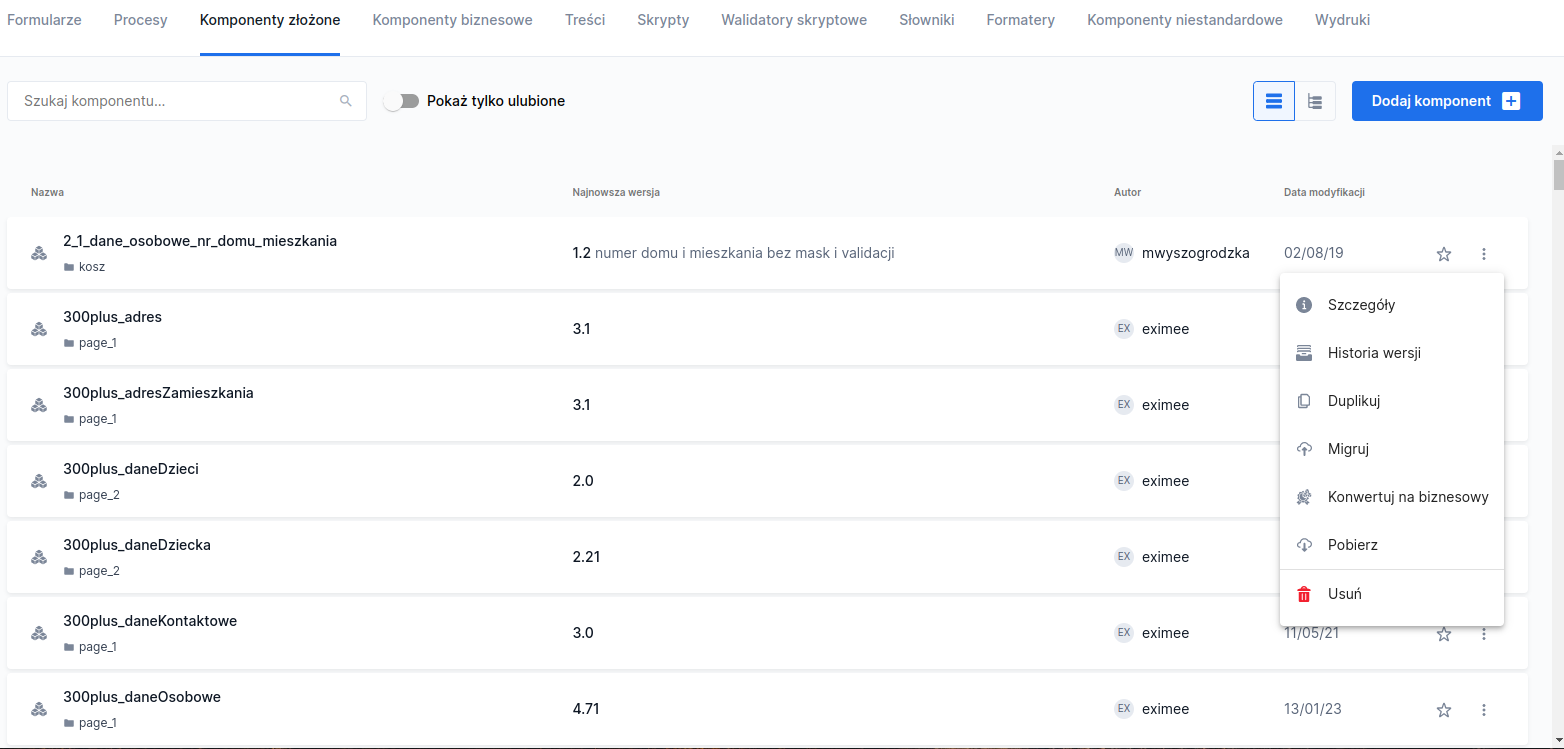This screenshot has height=749, width=1564.
Task: Switch to flat list view icon
Action: 1274,101
